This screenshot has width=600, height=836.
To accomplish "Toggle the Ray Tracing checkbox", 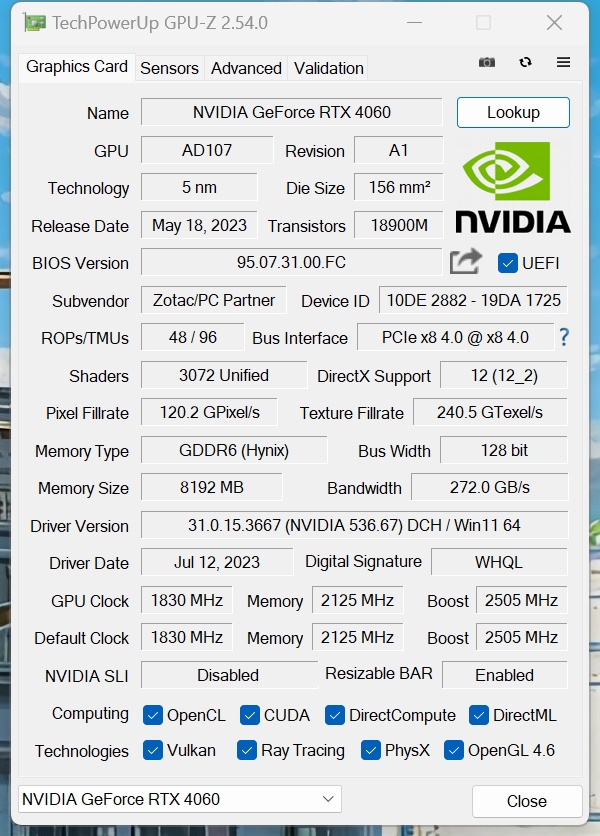I will [x=247, y=750].
